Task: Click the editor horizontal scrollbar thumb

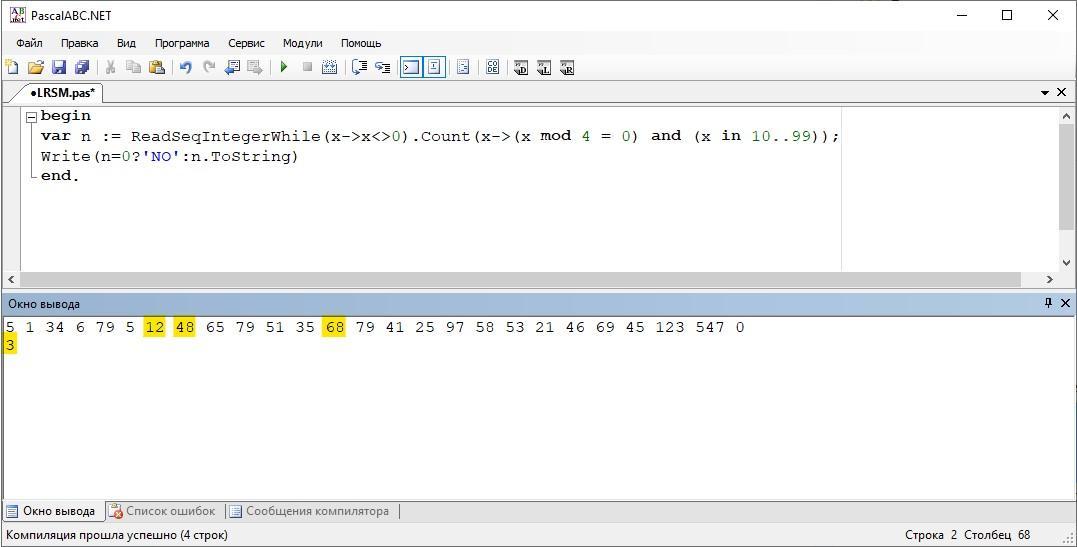Action: 520,280
